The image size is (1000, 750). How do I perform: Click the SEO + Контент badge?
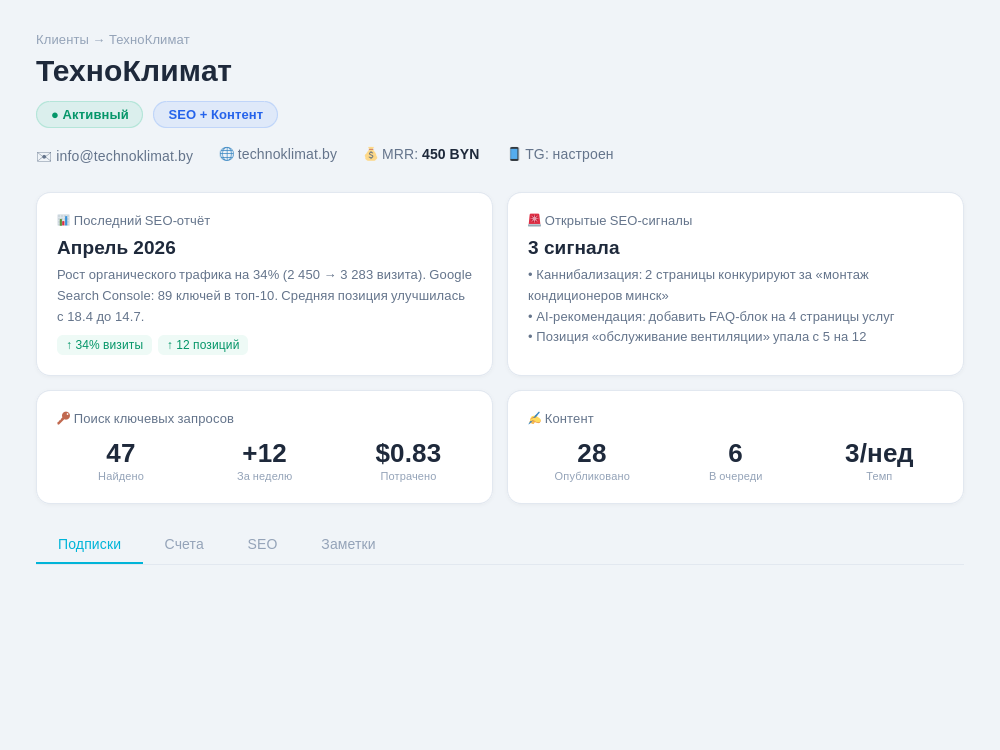tap(216, 115)
